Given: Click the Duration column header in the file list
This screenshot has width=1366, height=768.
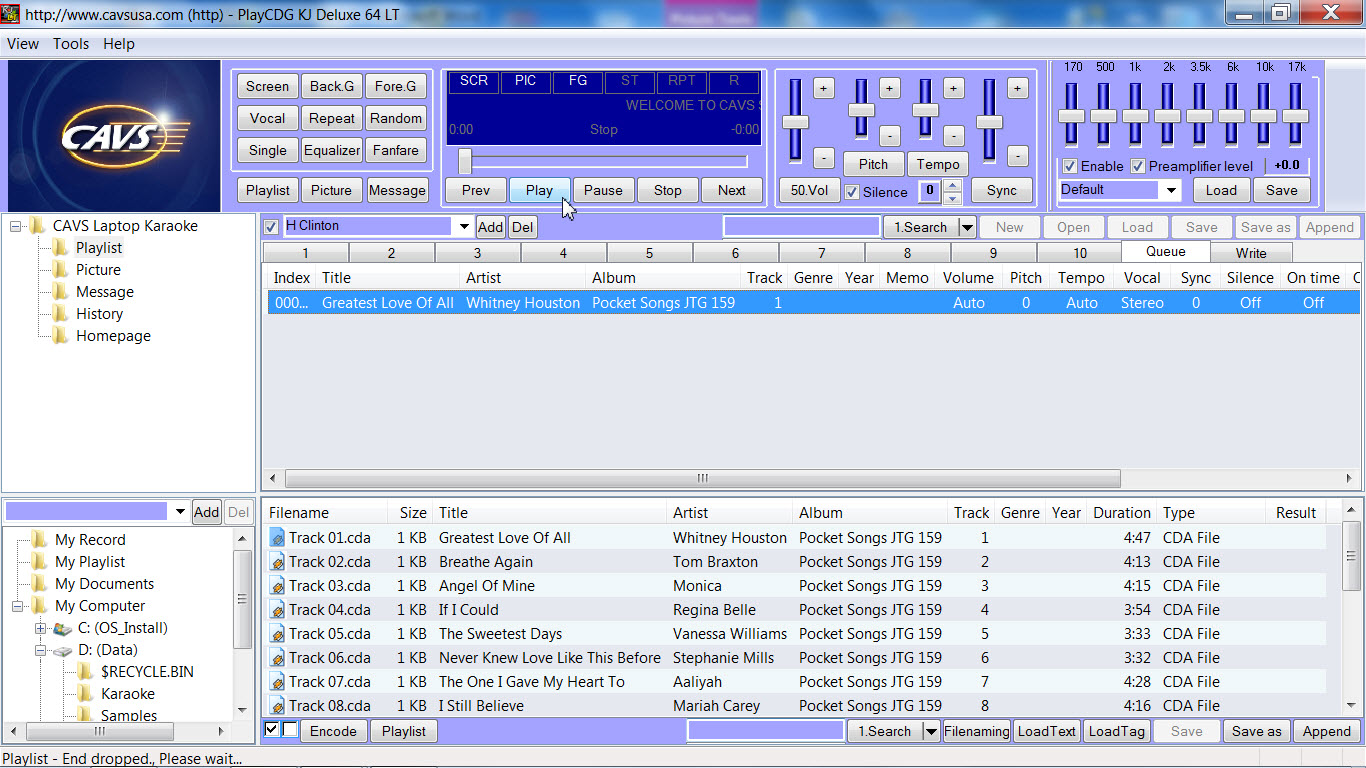Looking at the screenshot, I should click(x=1122, y=513).
